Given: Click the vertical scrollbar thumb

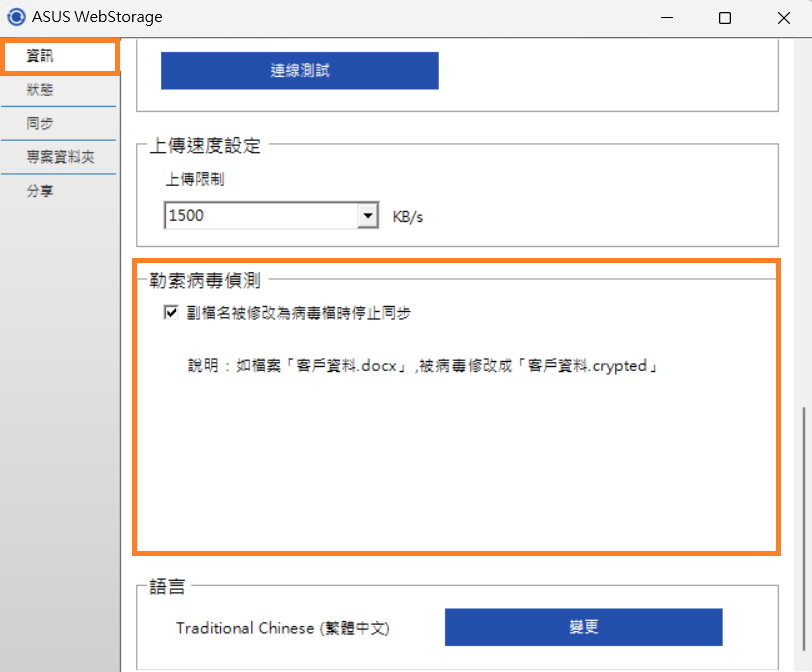Looking at the screenshot, I should point(804,528).
